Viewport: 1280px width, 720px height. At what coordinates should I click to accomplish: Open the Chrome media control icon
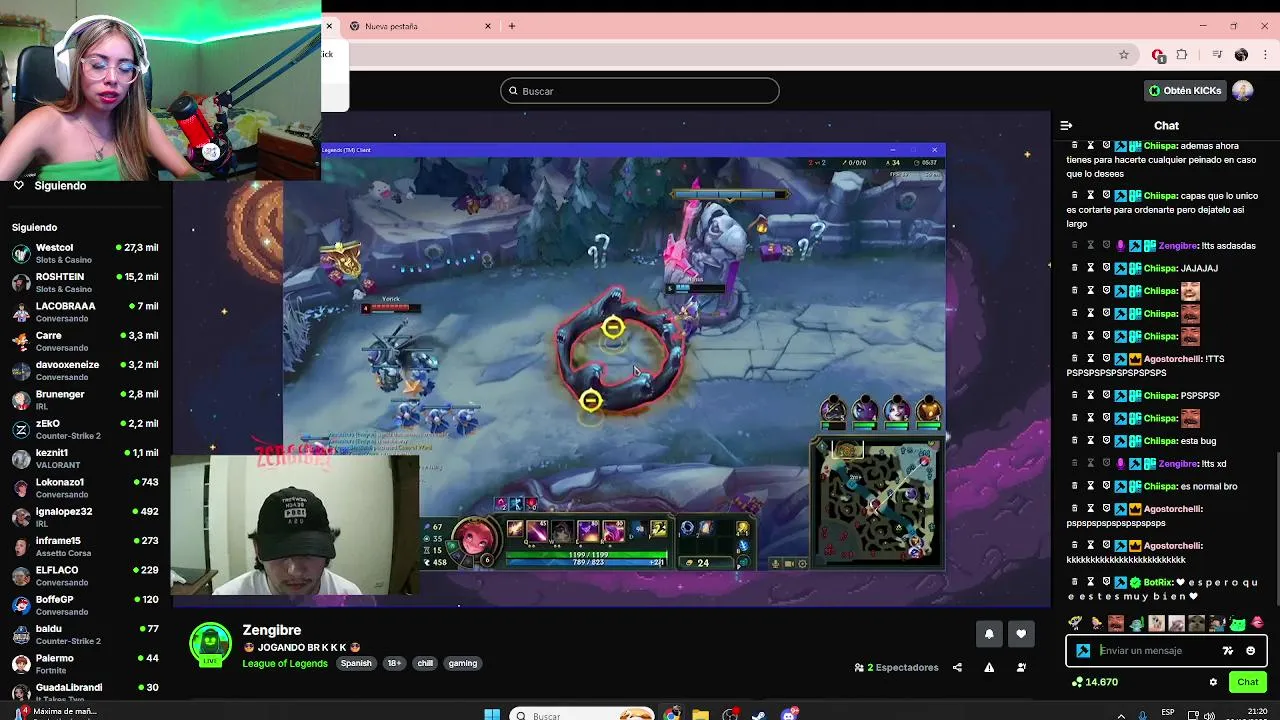[1217, 55]
